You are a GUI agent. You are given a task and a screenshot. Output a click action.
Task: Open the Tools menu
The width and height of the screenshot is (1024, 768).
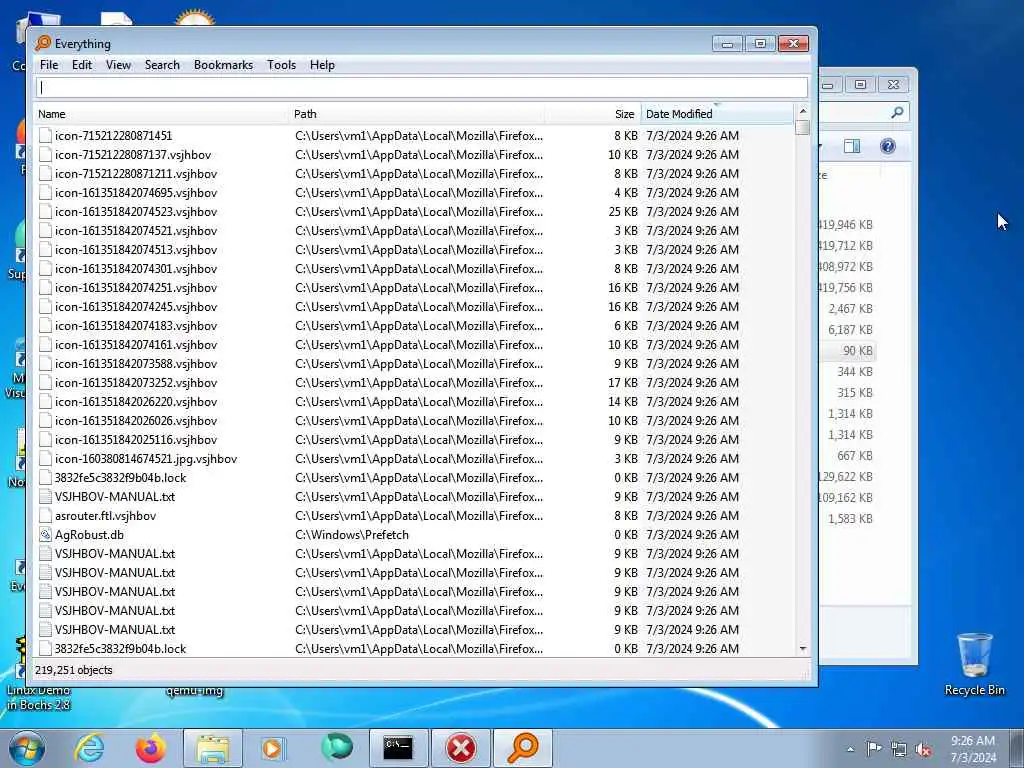[x=281, y=65]
